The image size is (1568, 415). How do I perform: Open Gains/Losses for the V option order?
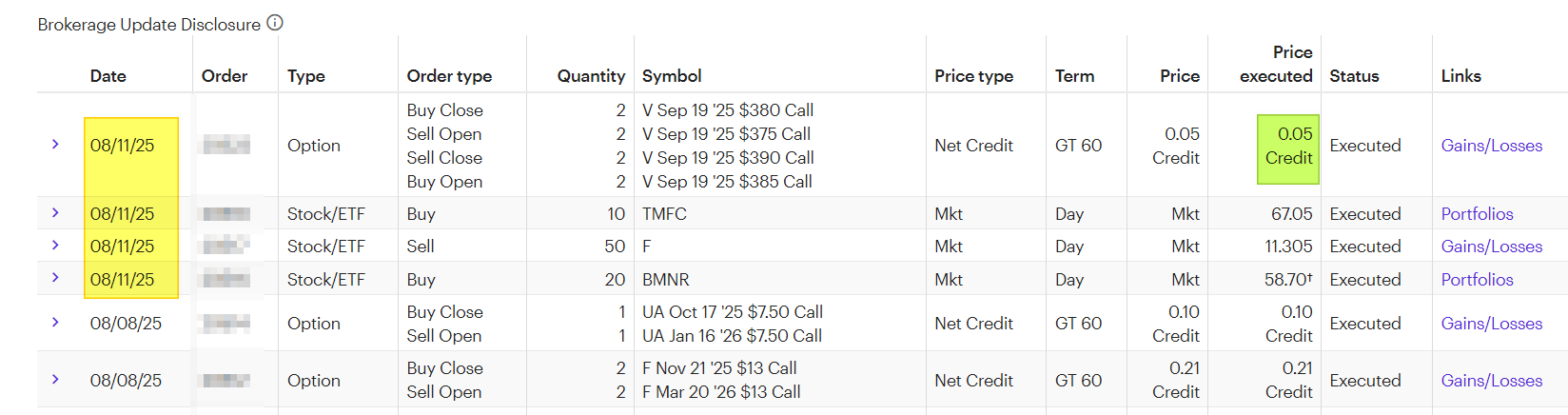coord(1491,146)
